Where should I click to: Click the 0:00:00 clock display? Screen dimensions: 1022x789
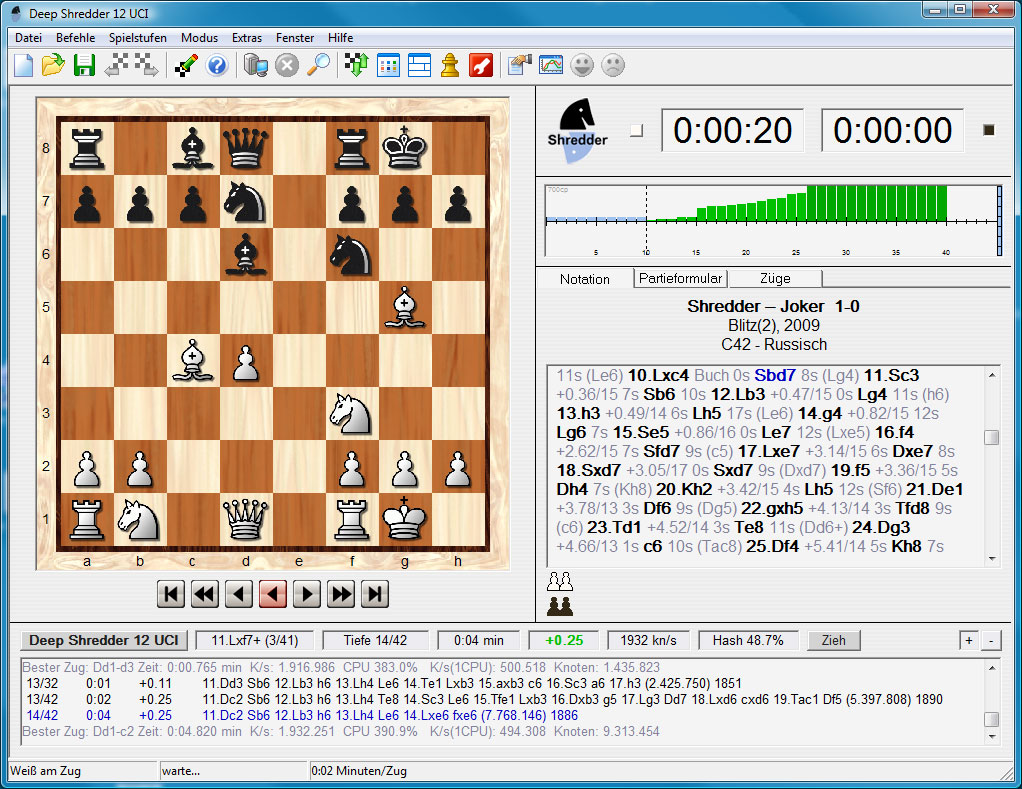pyautogui.click(x=892, y=130)
